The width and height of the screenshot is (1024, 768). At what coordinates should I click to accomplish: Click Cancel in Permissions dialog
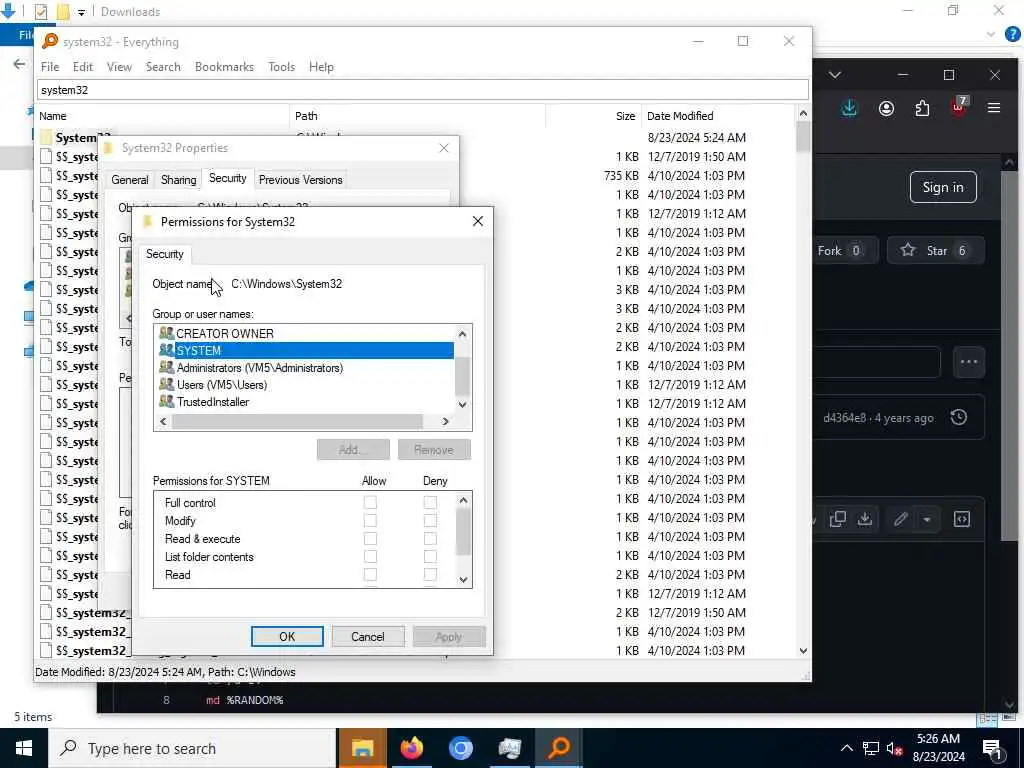point(368,637)
